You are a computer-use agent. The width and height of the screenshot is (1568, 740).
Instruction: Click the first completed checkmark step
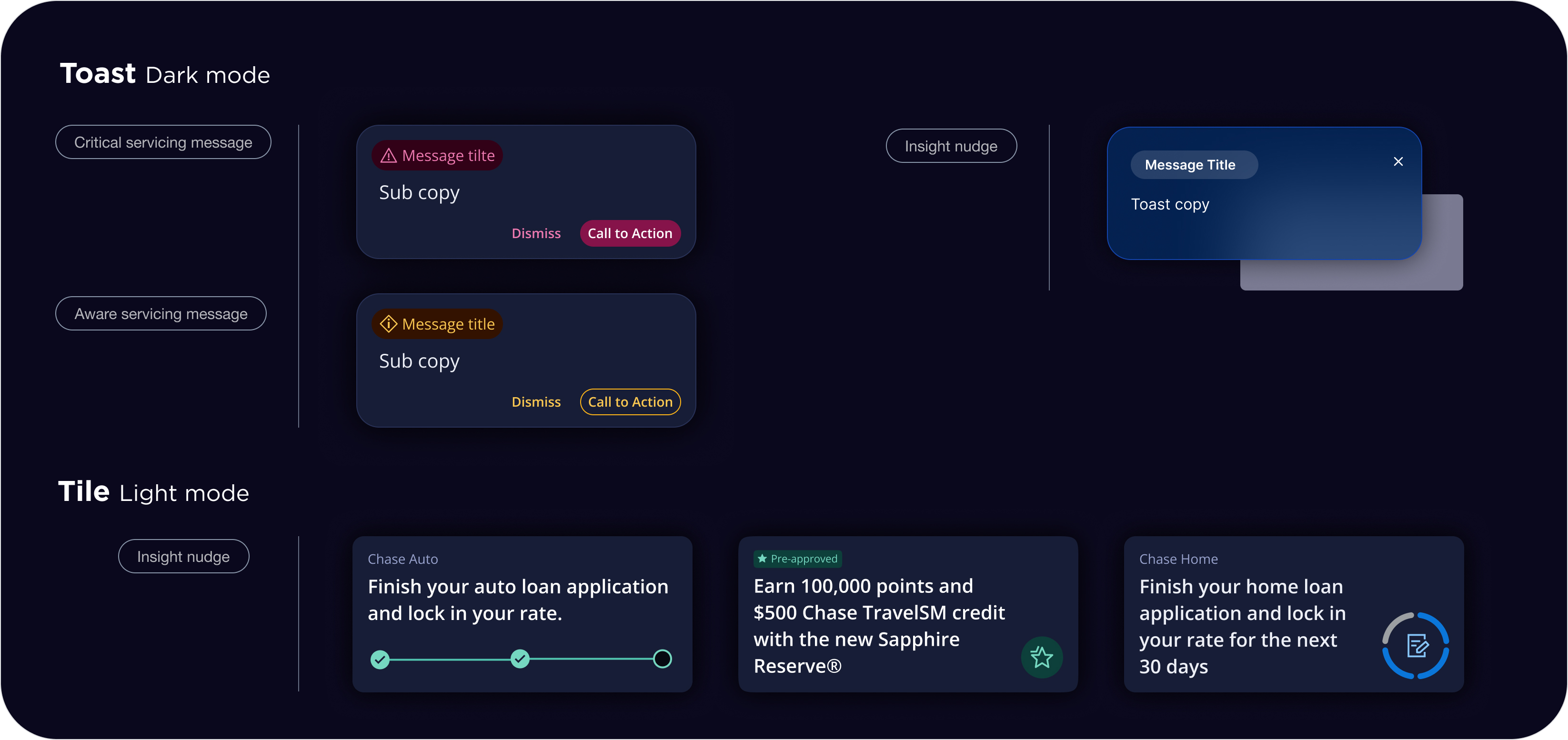pyautogui.click(x=380, y=659)
